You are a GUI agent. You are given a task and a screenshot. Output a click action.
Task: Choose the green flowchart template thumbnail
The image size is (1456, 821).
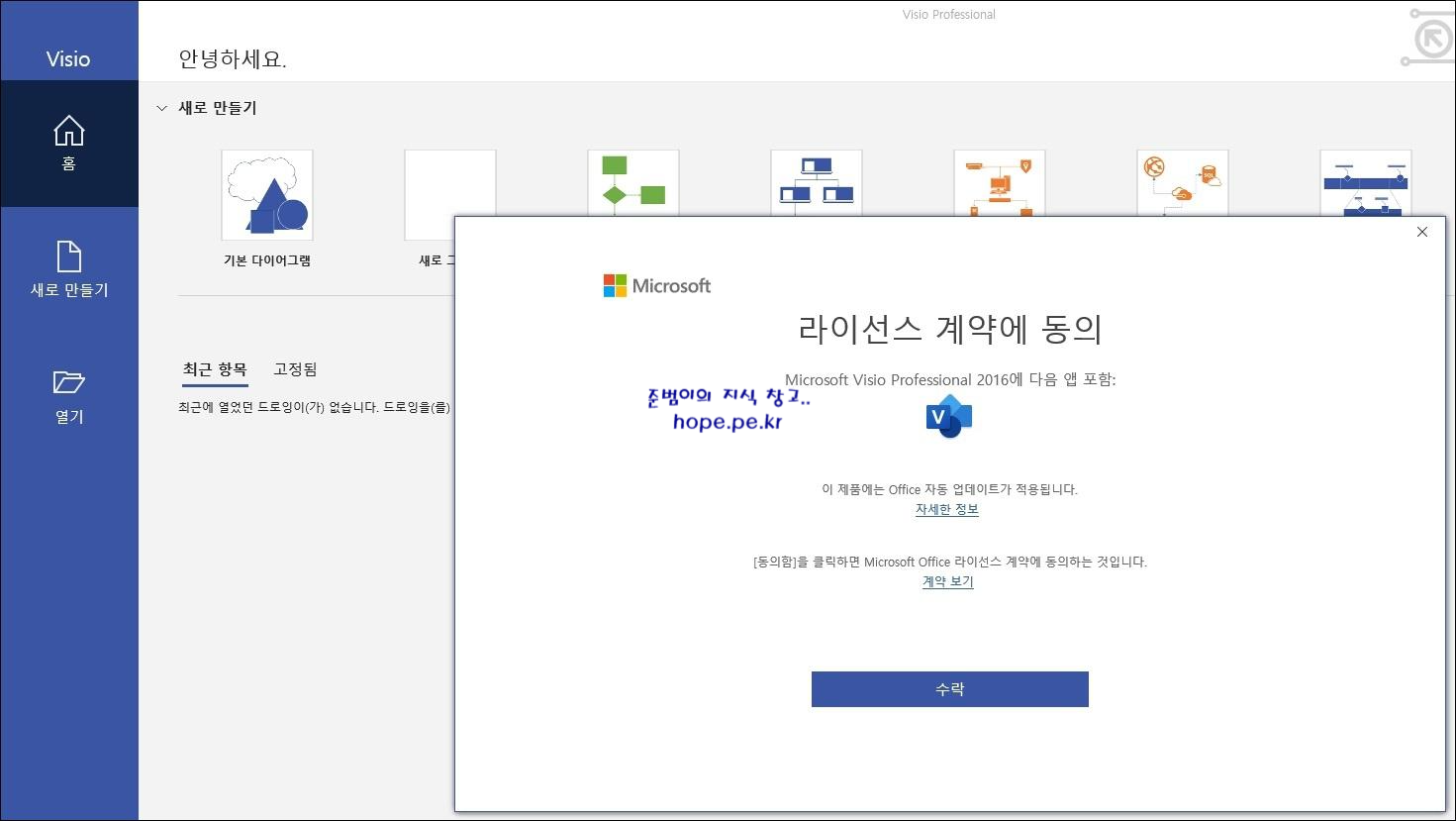click(x=633, y=182)
